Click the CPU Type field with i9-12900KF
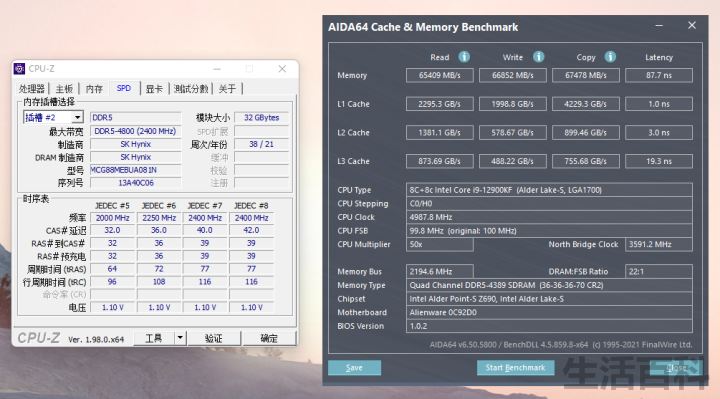This screenshot has height=399, width=720. (549, 190)
